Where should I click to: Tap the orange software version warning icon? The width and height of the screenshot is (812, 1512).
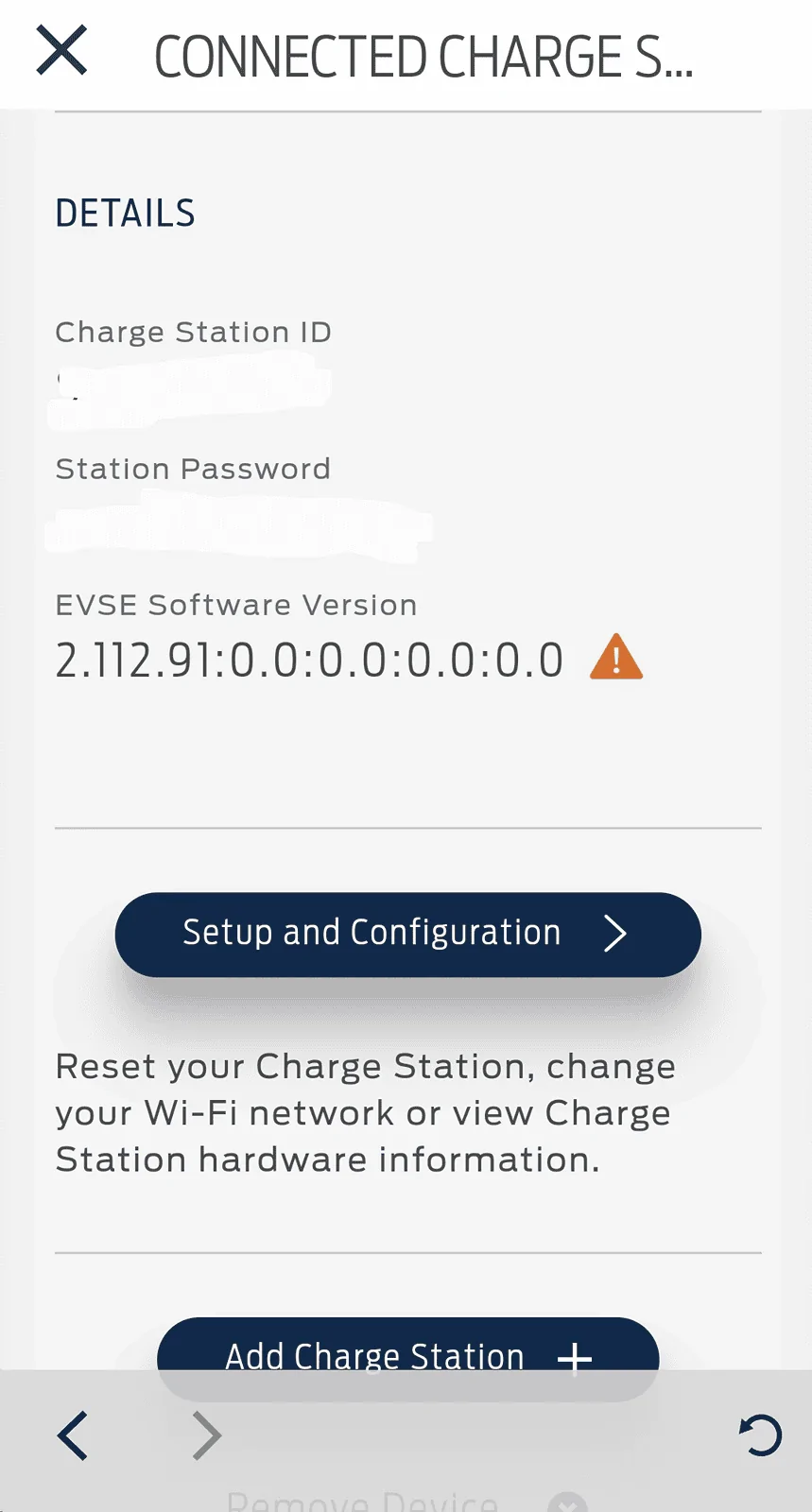pos(615,658)
